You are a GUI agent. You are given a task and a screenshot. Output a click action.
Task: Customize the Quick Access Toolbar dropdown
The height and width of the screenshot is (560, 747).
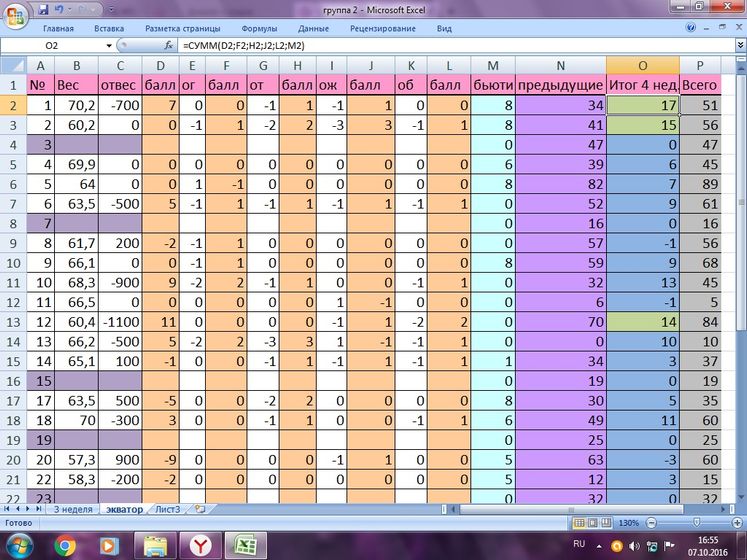[x=111, y=10]
